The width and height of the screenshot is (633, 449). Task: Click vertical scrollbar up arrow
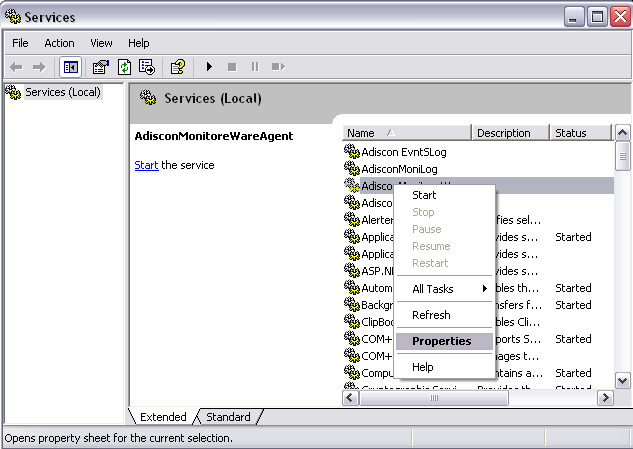[623, 132]
